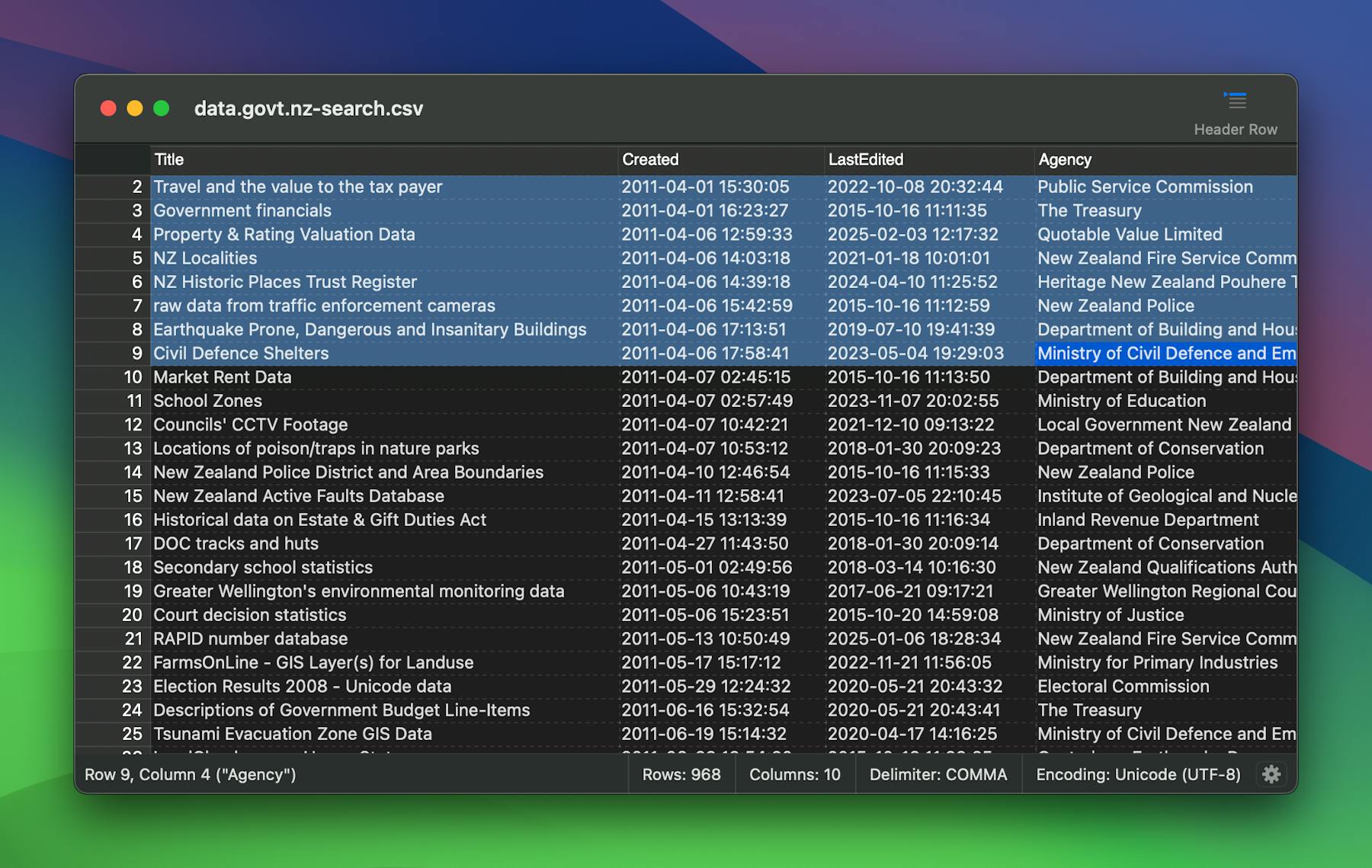
Task: Click the Agency column header
Action: point(1065,159)
